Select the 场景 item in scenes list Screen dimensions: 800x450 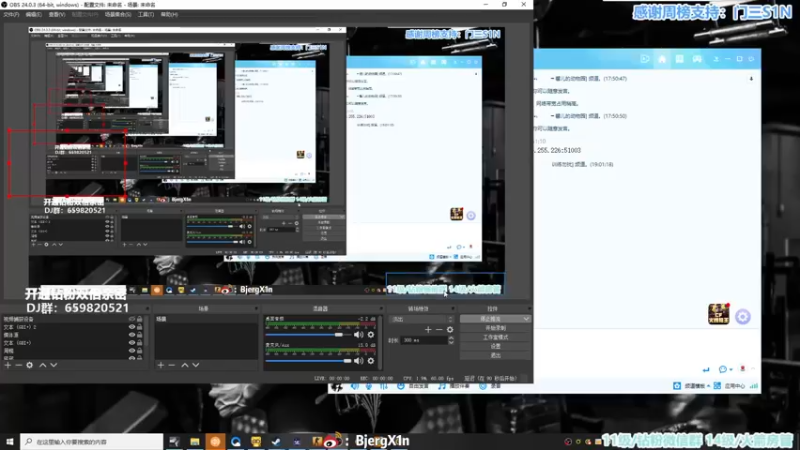[206, 319]
